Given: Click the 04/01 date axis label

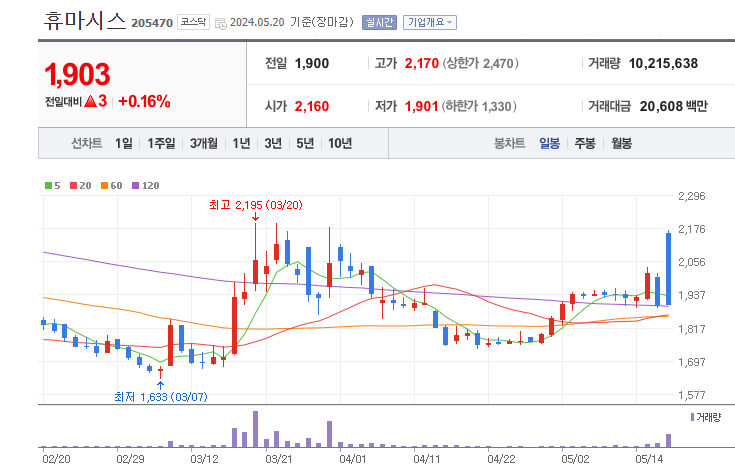Looking at the screenshot, I should [352, 459].
